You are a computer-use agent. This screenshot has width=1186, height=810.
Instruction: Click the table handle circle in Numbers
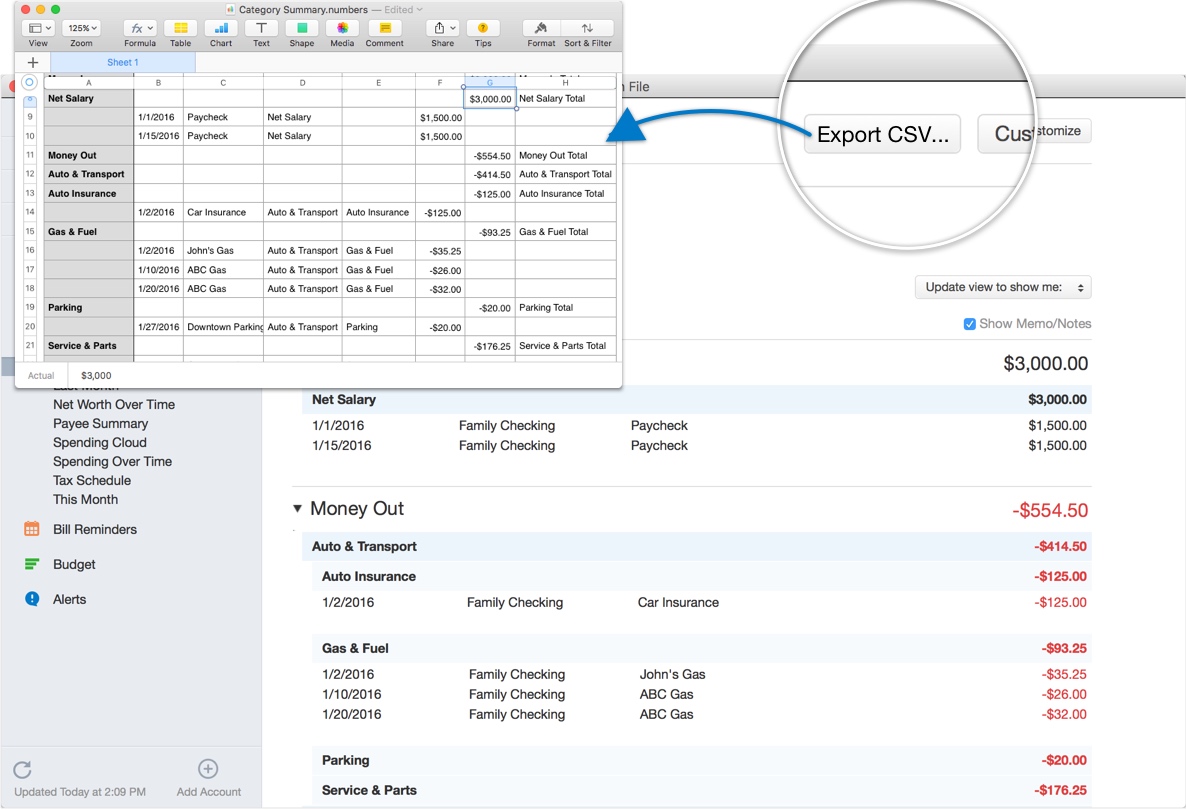tap(29, 82)
